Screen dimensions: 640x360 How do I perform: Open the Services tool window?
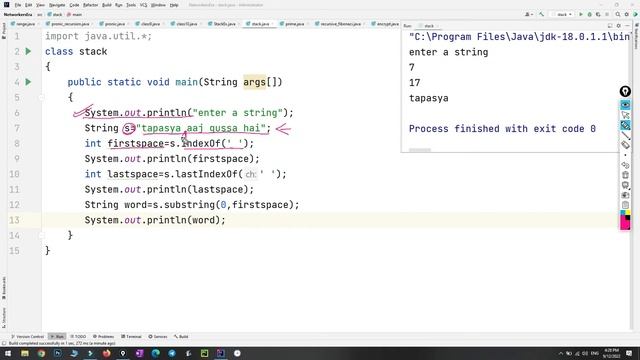[x=158, y=337]
